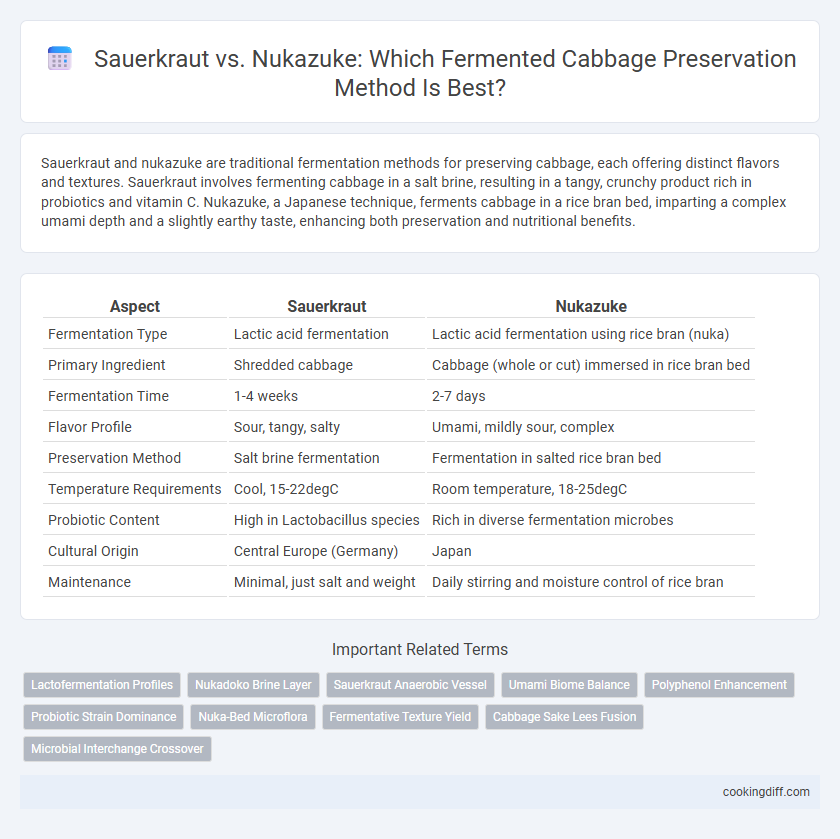Screen dimensions: 840x839
Task: Open the Lactofermentation Profiles tag
Action: pyautogui.click(x=102, y=685)
